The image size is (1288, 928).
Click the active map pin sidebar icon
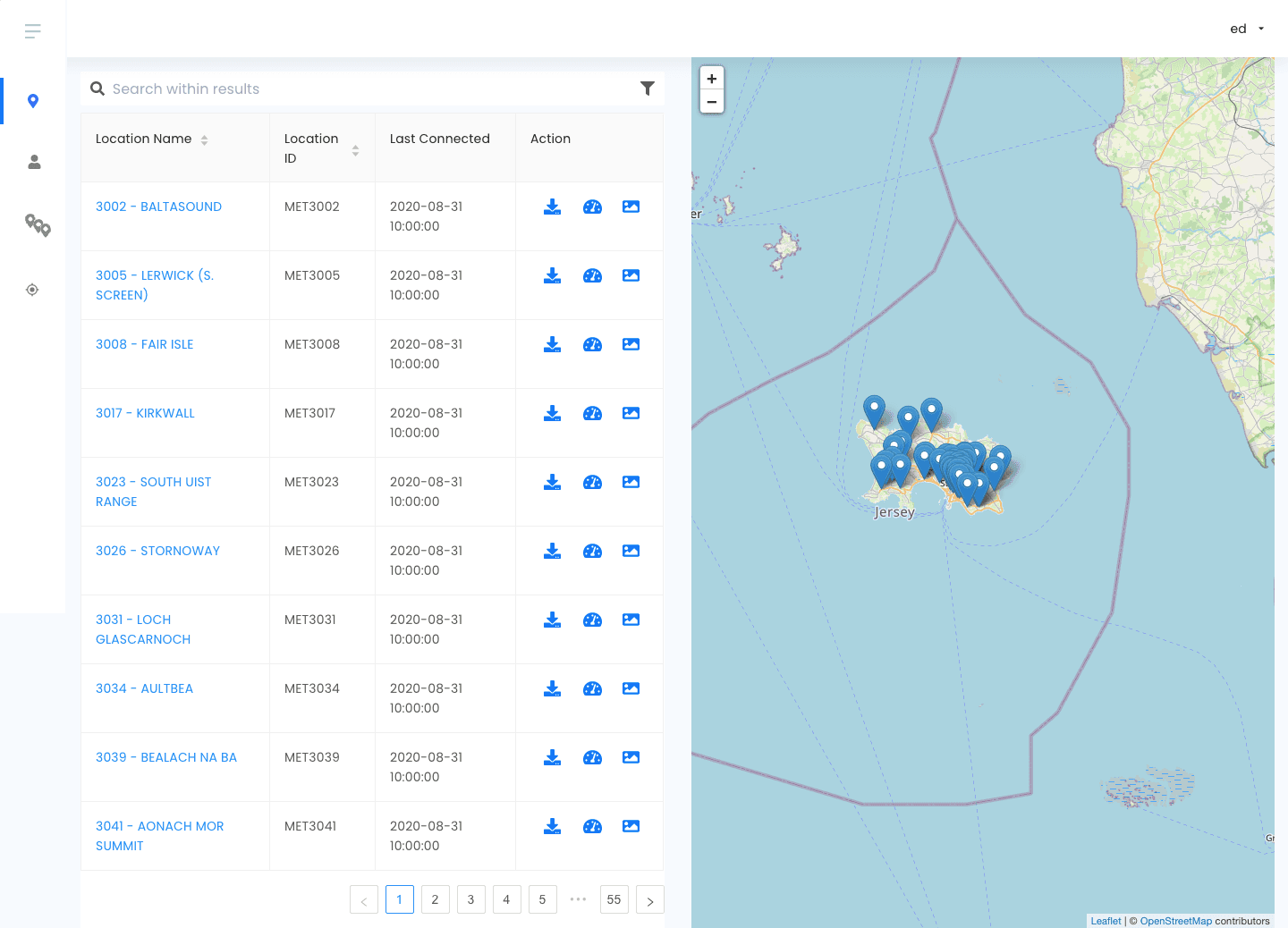pyautogui.click(x=32, y=100)
